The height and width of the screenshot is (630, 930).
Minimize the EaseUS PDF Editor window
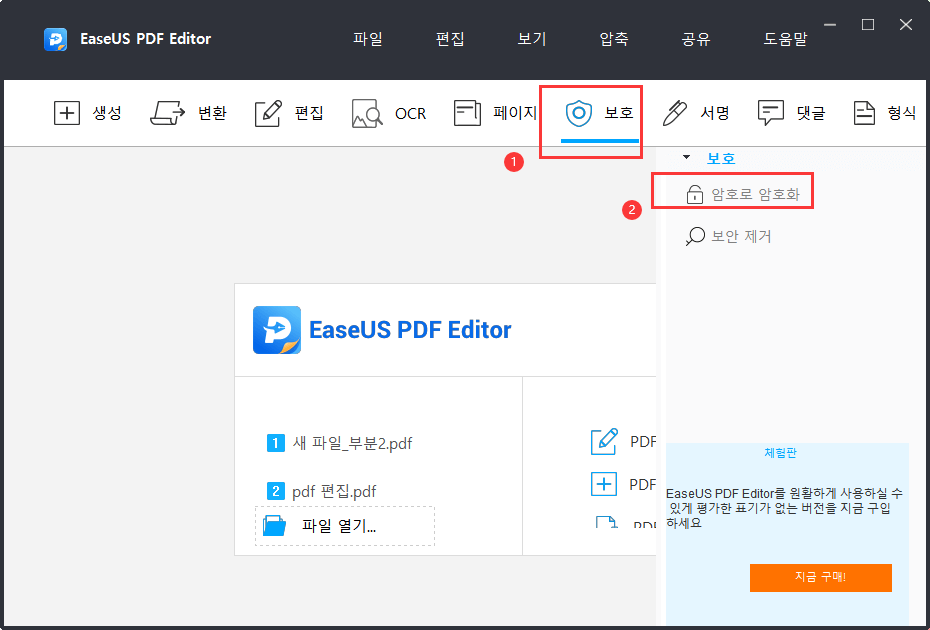(830, 25)
